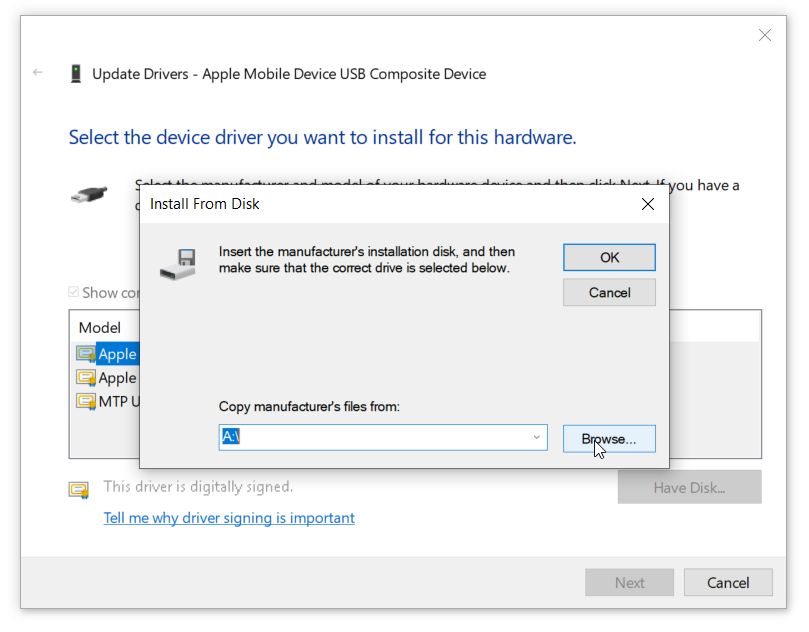Viewport: 809px width, 632px height.
Task: Open Browse to pick a folder
Action: pos(609,438)
